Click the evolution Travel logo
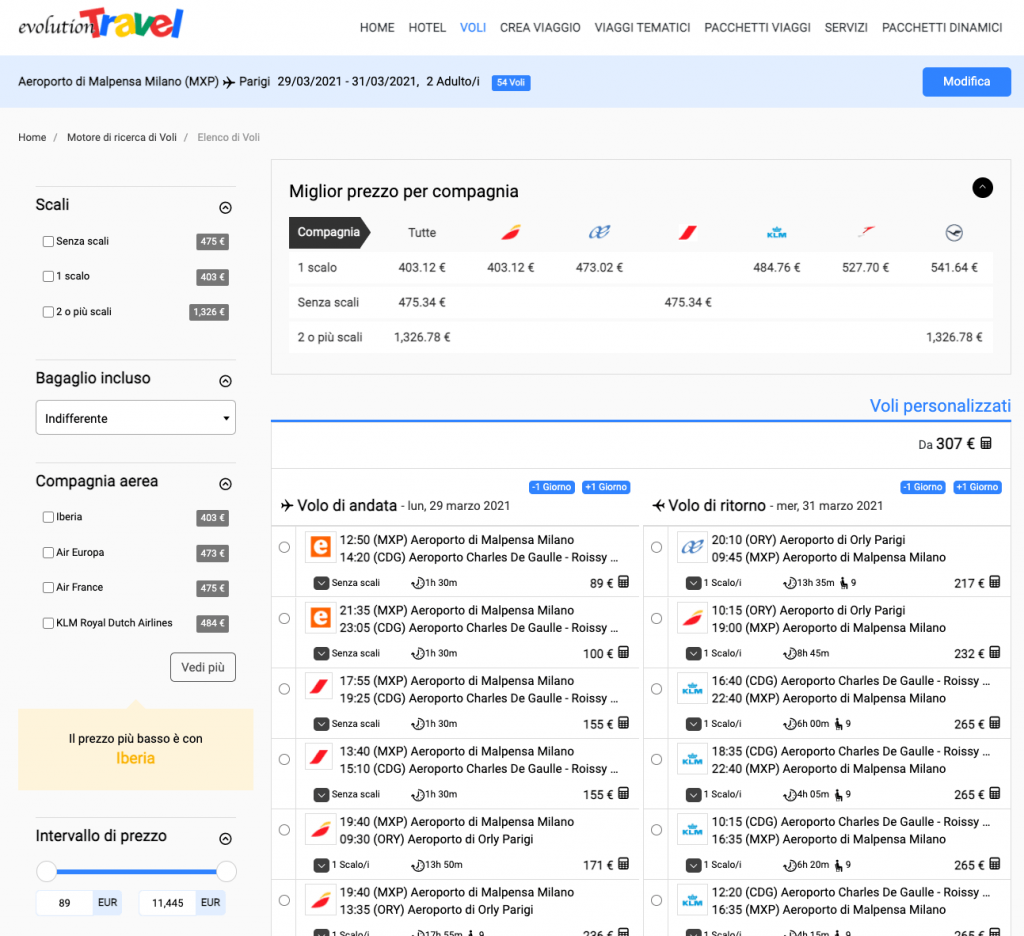1024x936 pixels. click(101, 24)
